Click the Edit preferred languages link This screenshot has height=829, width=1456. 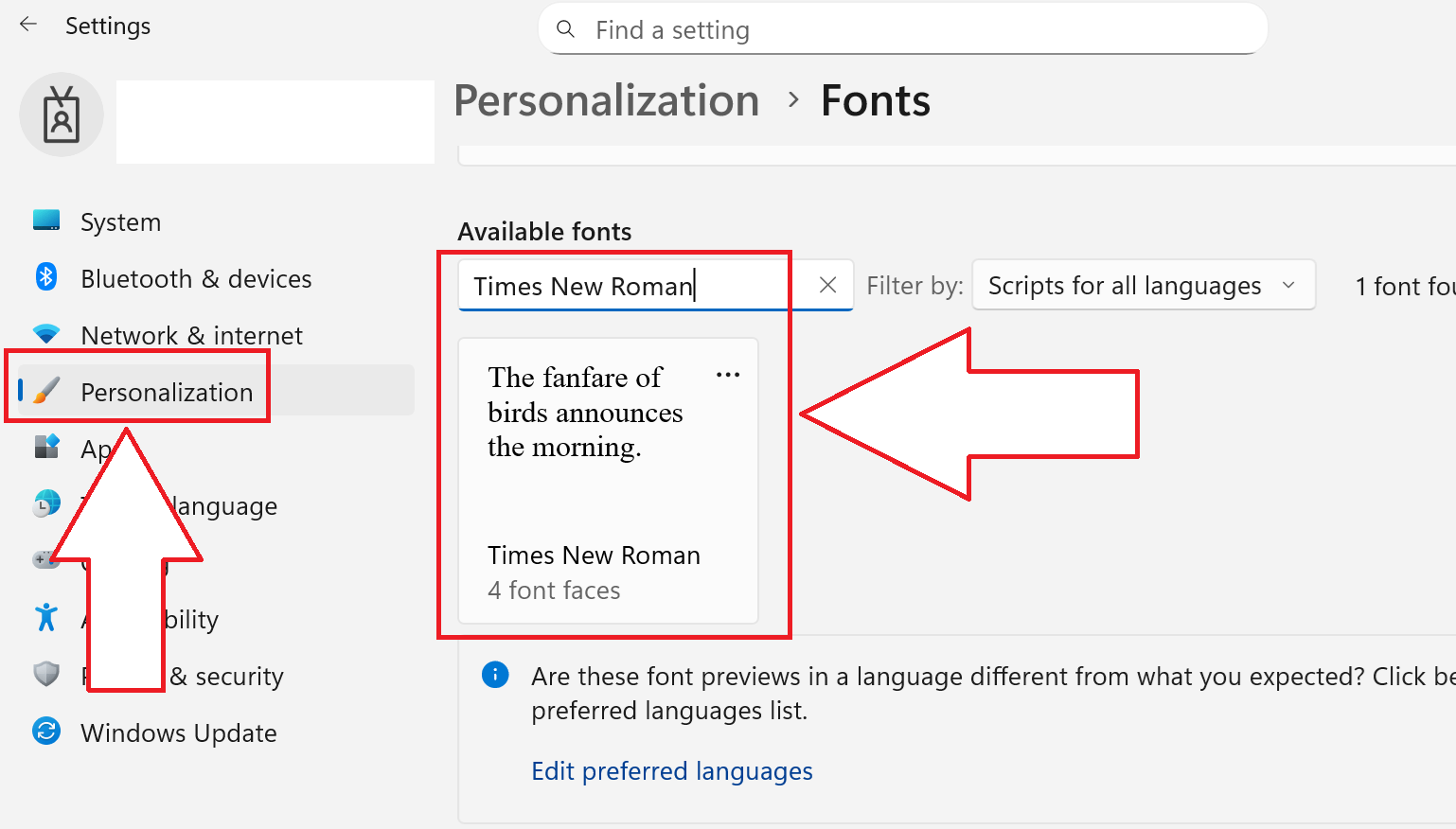(x=671, y=771)
